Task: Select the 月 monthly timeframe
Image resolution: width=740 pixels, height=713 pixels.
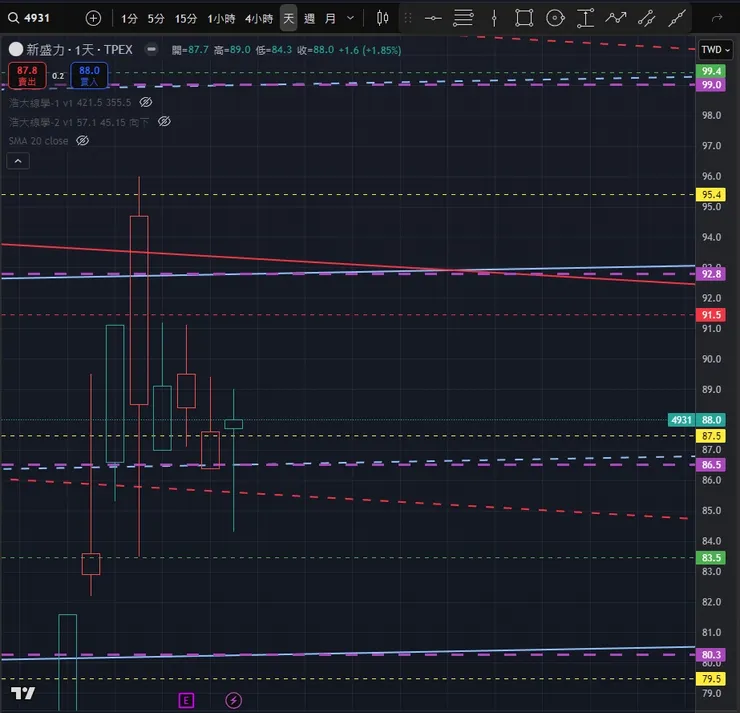Action: (x=330, y=18)
